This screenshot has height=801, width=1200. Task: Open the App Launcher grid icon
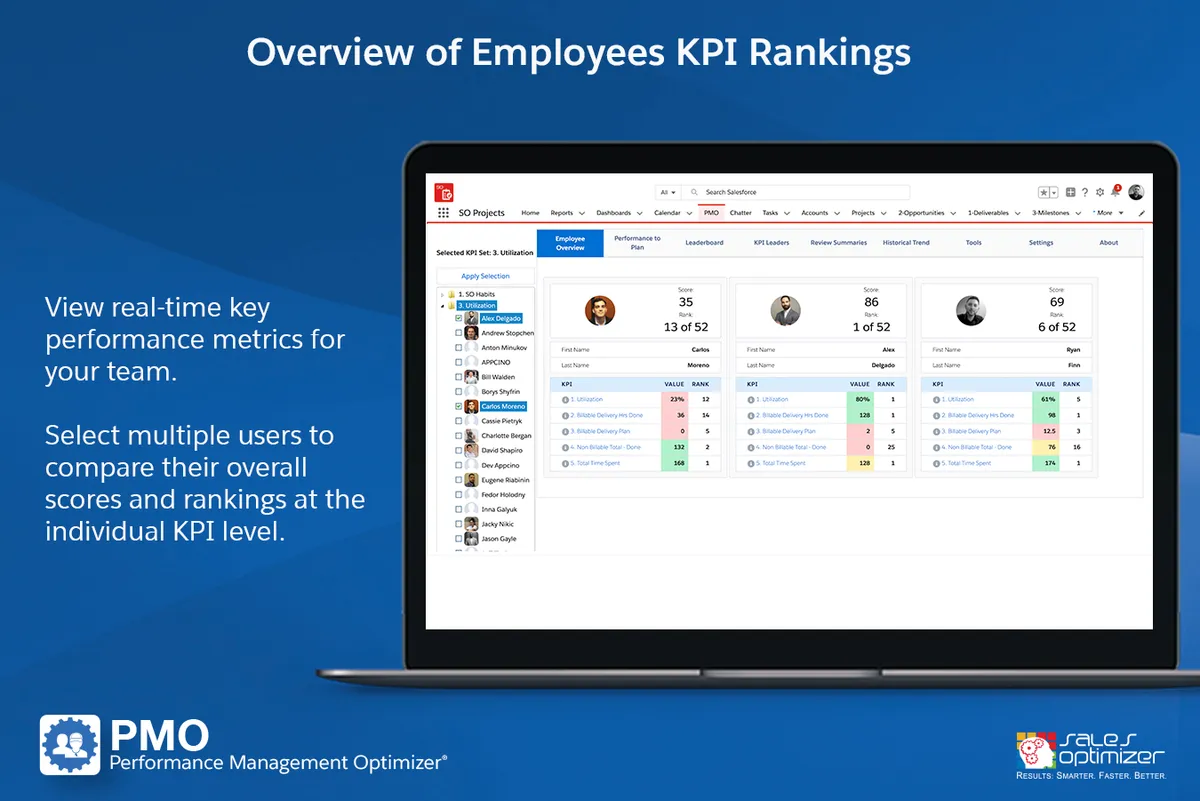(x=443, y=213)
